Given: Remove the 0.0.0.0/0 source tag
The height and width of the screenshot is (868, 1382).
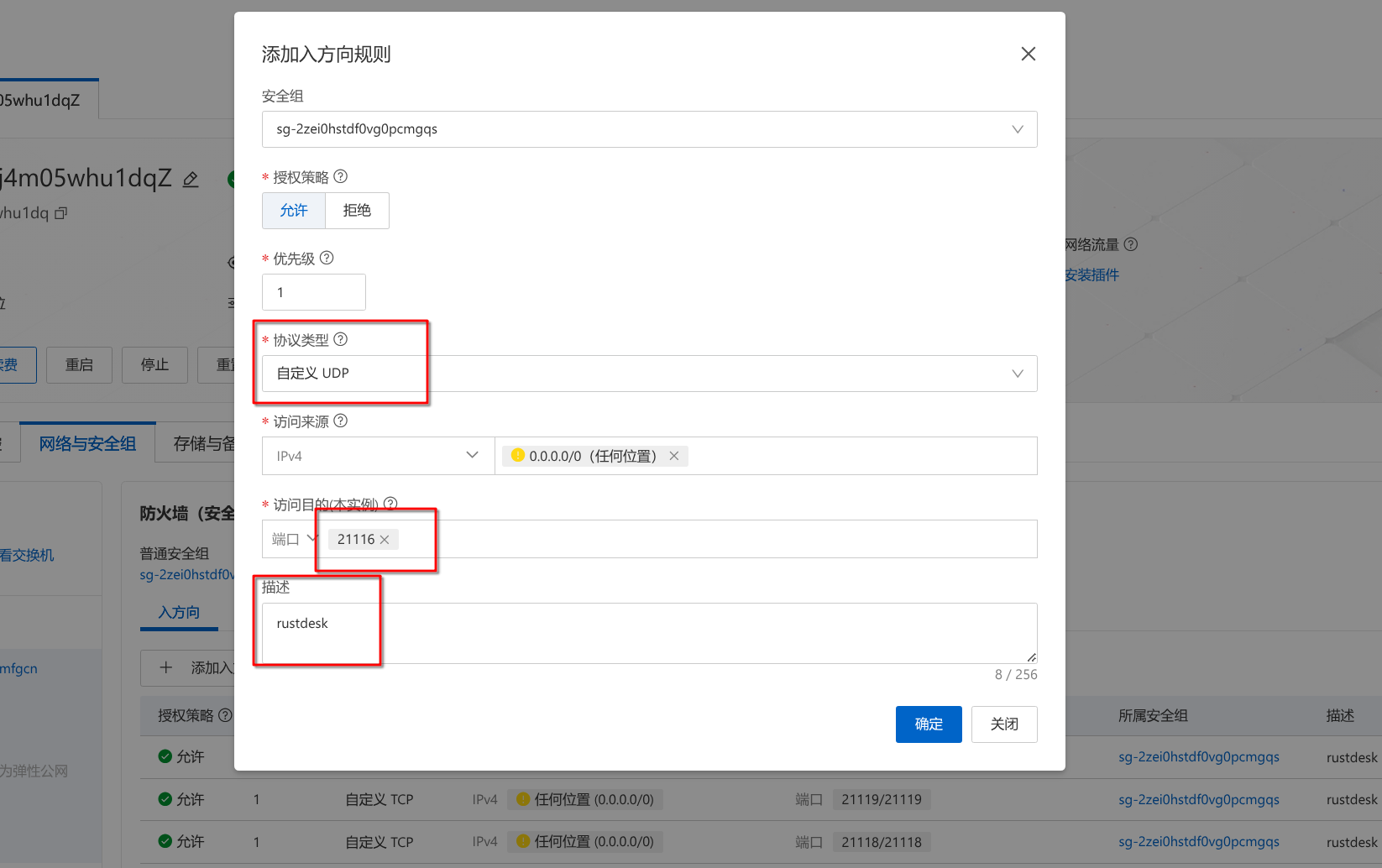Looking at the screenshot, I should click(673, 456).
